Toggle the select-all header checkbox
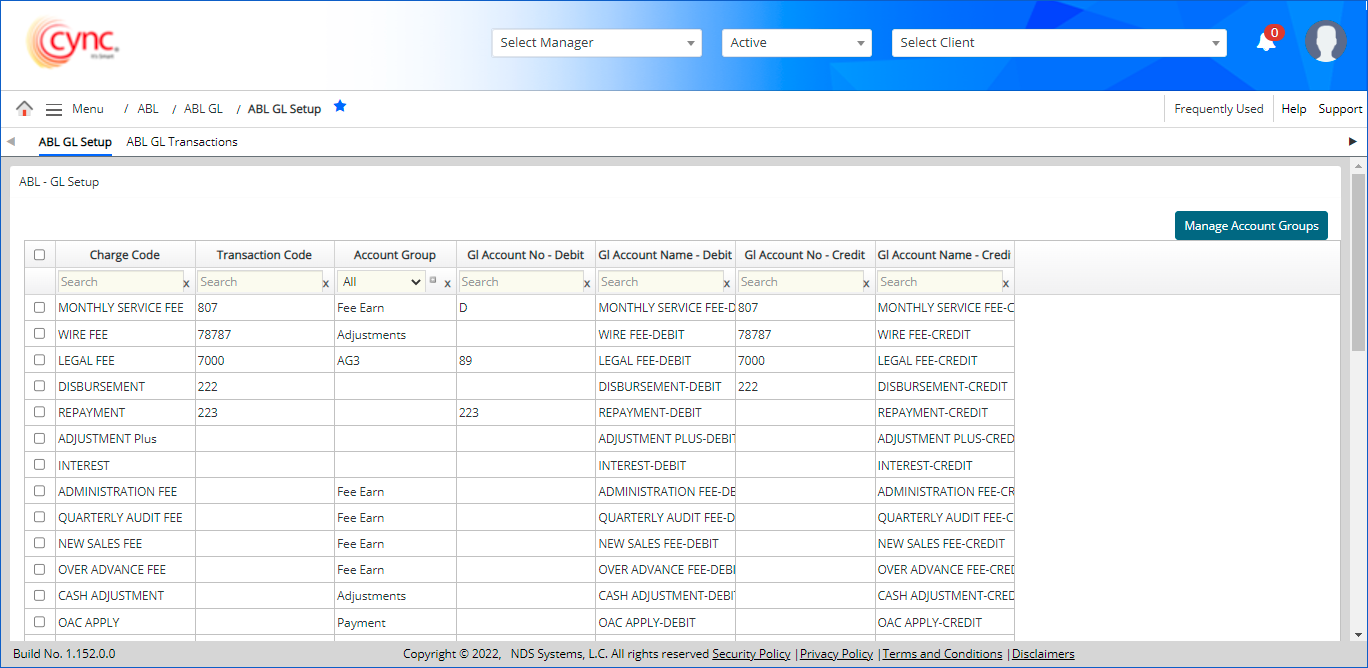 point(40,255)
